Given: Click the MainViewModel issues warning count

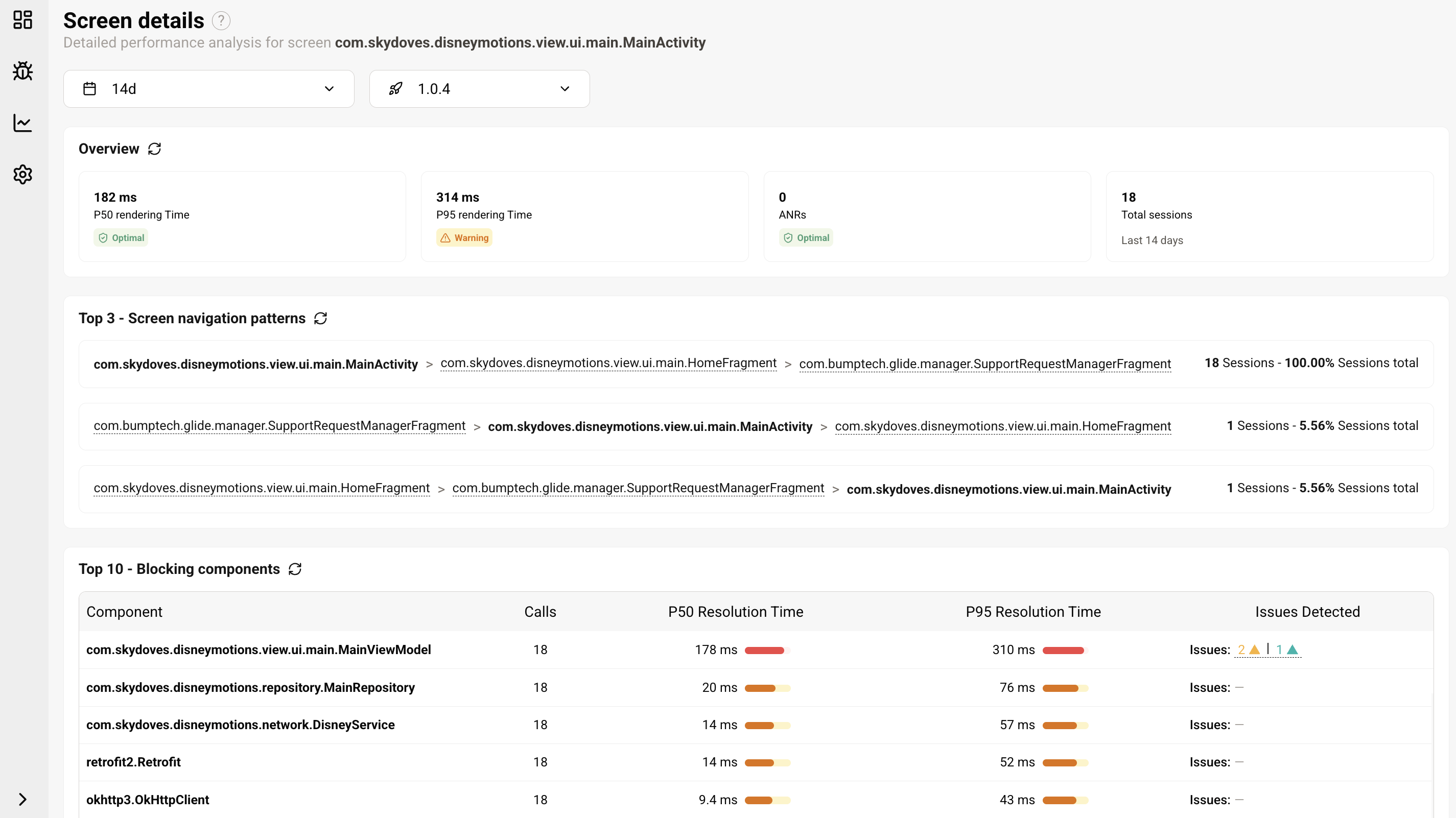Looking at the screenshot, I should click(x=1248, y=649).
